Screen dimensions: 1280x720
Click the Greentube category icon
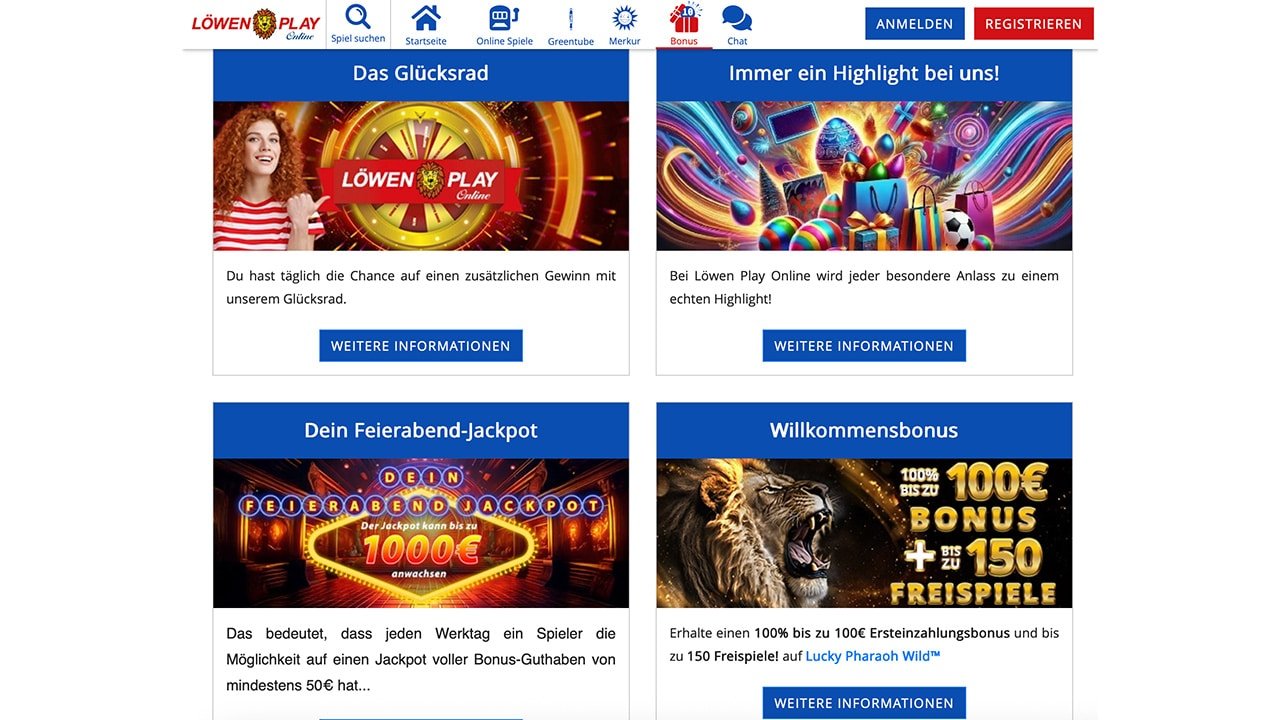pos(571,16)
